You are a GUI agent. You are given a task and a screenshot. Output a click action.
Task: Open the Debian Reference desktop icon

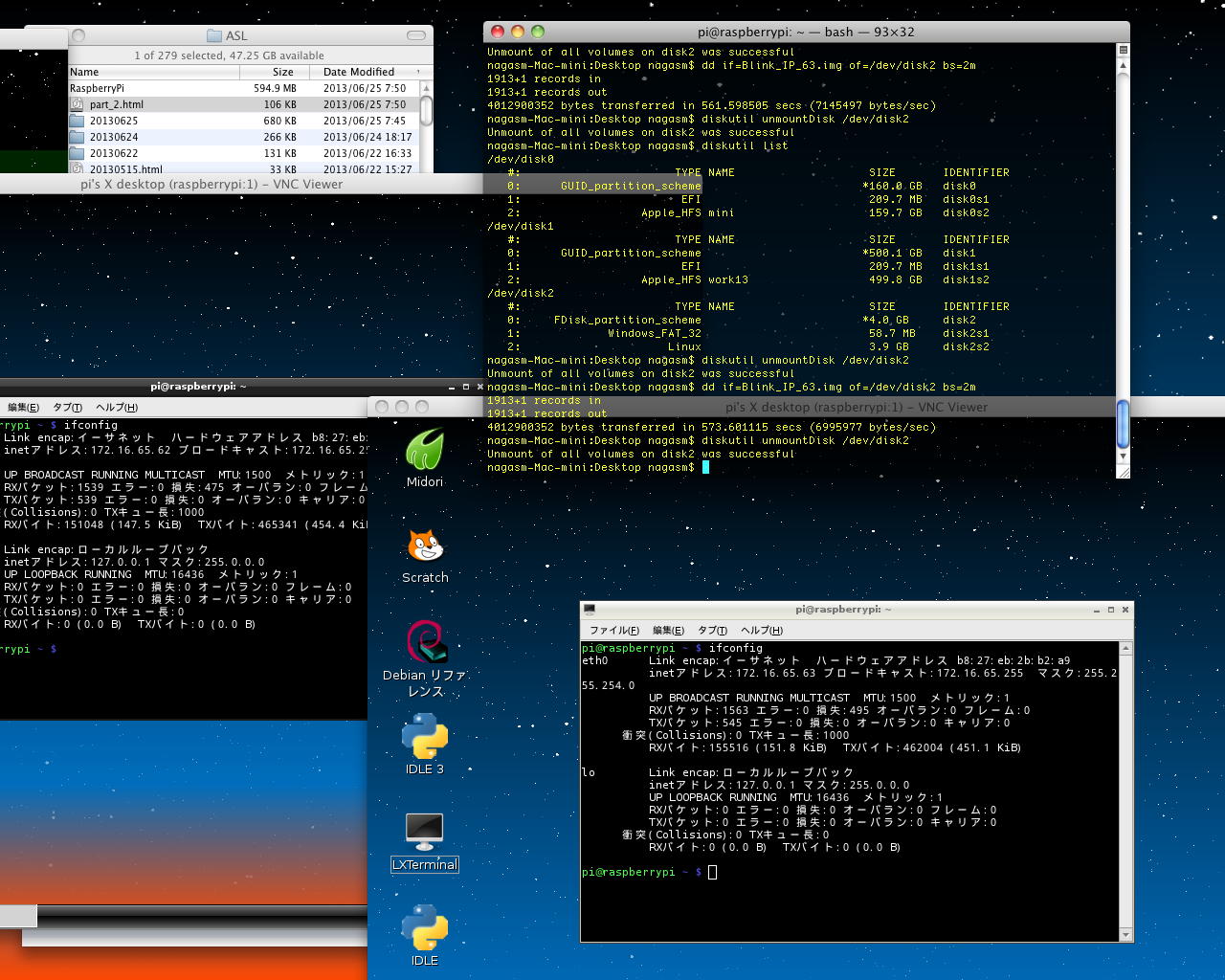click(425, 641)
